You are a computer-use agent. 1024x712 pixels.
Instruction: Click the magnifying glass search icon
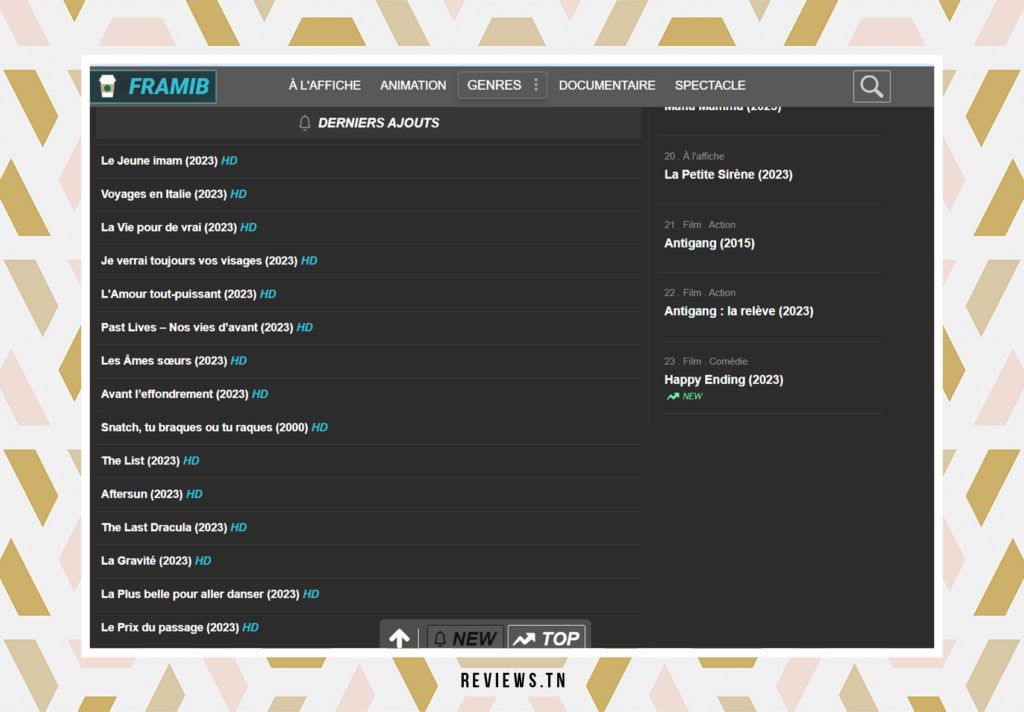tap(871, 87)
